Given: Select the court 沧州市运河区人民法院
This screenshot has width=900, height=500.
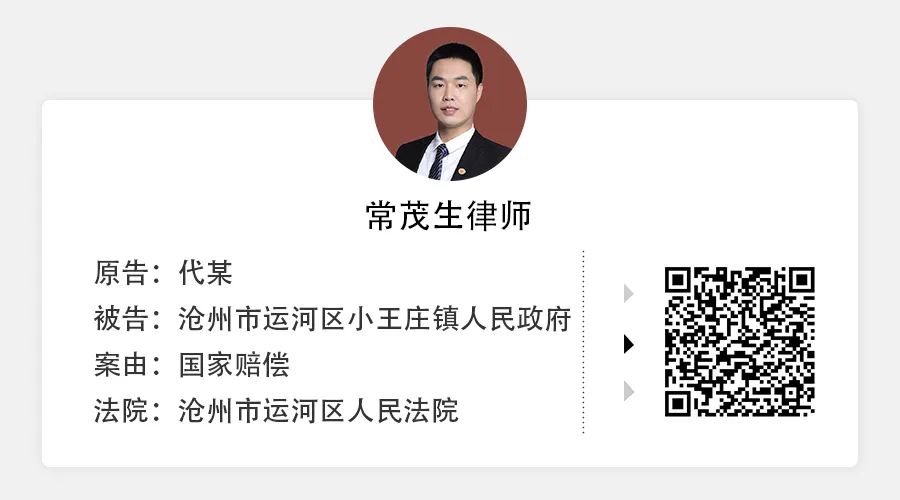Looking at the screenshot, I should tap(319, 410).
